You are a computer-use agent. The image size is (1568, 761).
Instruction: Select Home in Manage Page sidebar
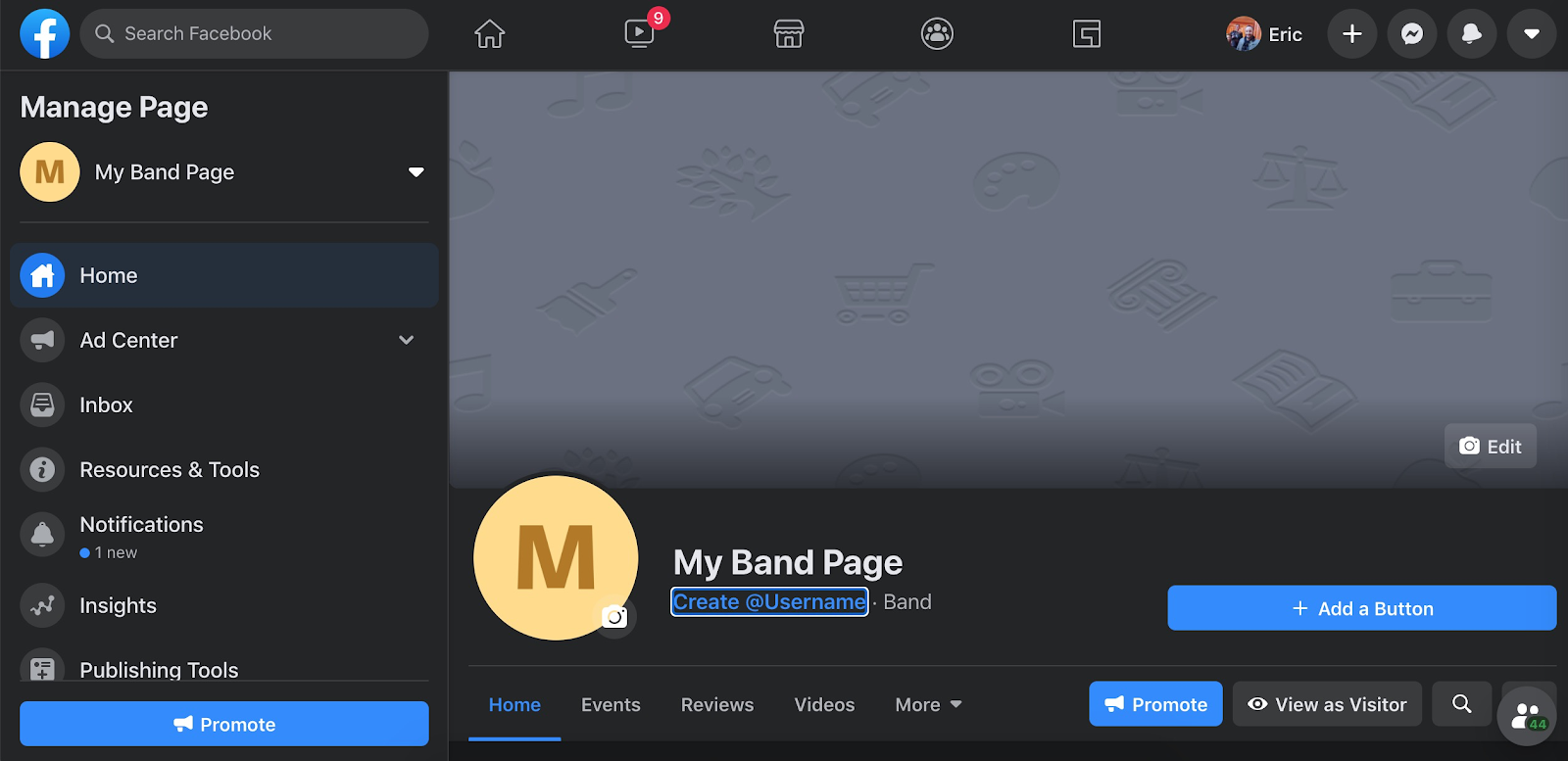[224, 275]
